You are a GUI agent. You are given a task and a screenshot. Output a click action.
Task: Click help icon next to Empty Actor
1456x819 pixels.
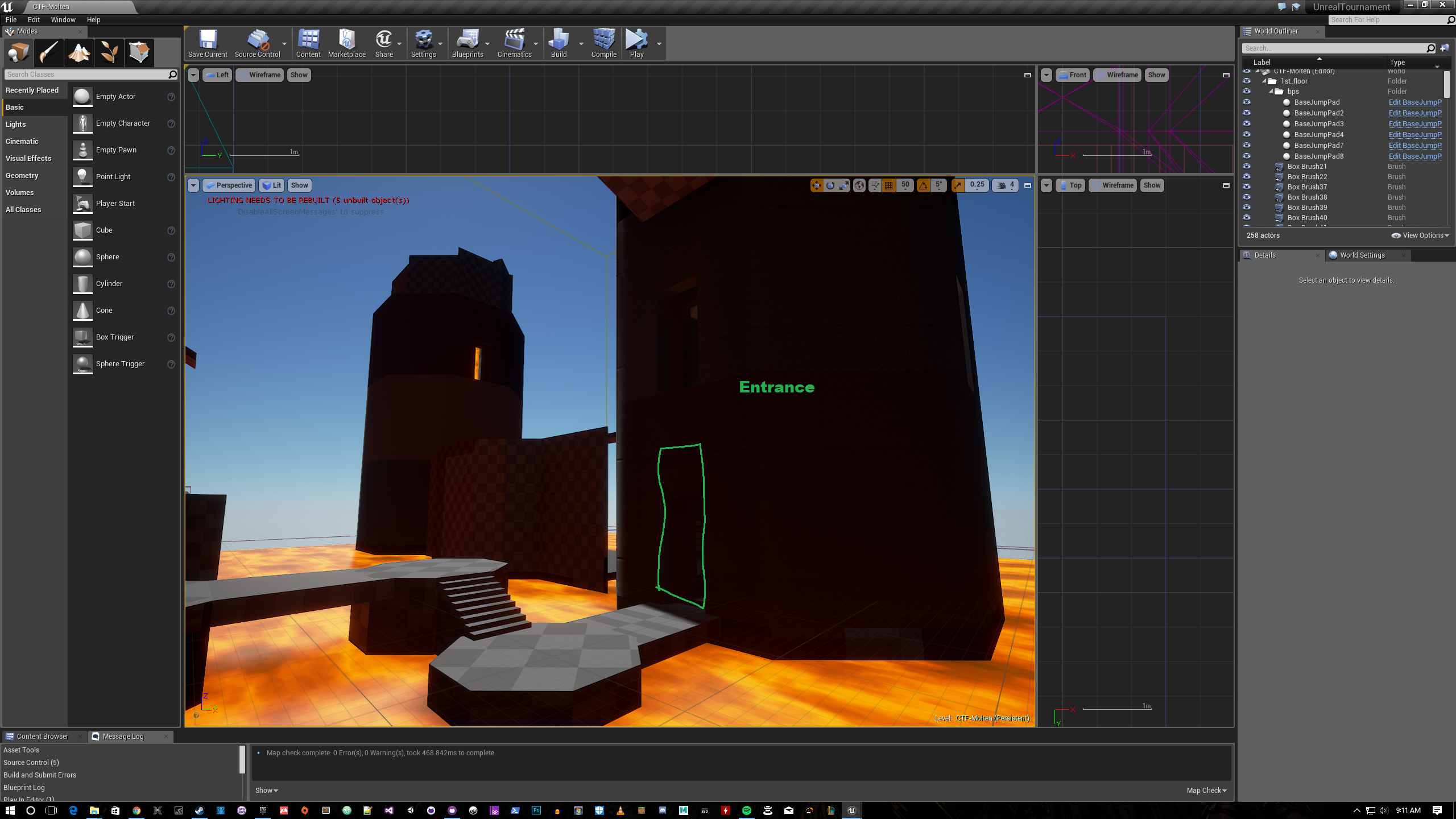[171, 97]
